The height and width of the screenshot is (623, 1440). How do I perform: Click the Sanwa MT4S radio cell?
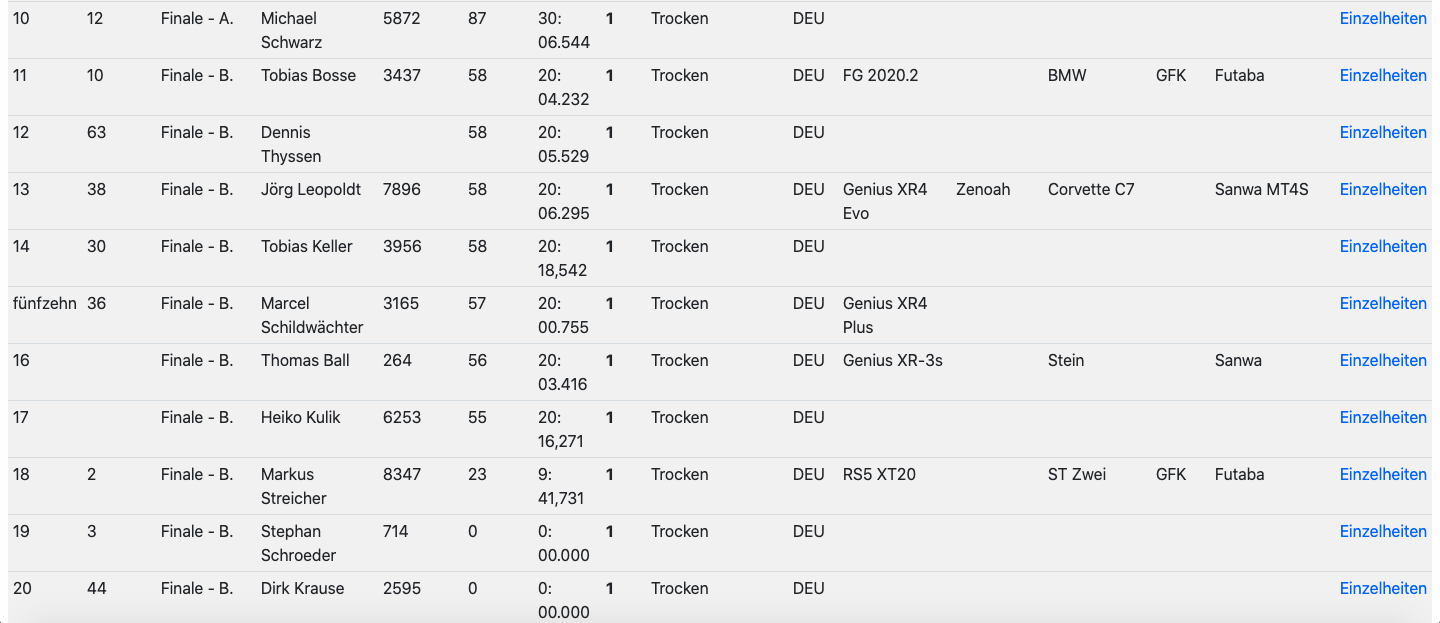pos(1261,189)
